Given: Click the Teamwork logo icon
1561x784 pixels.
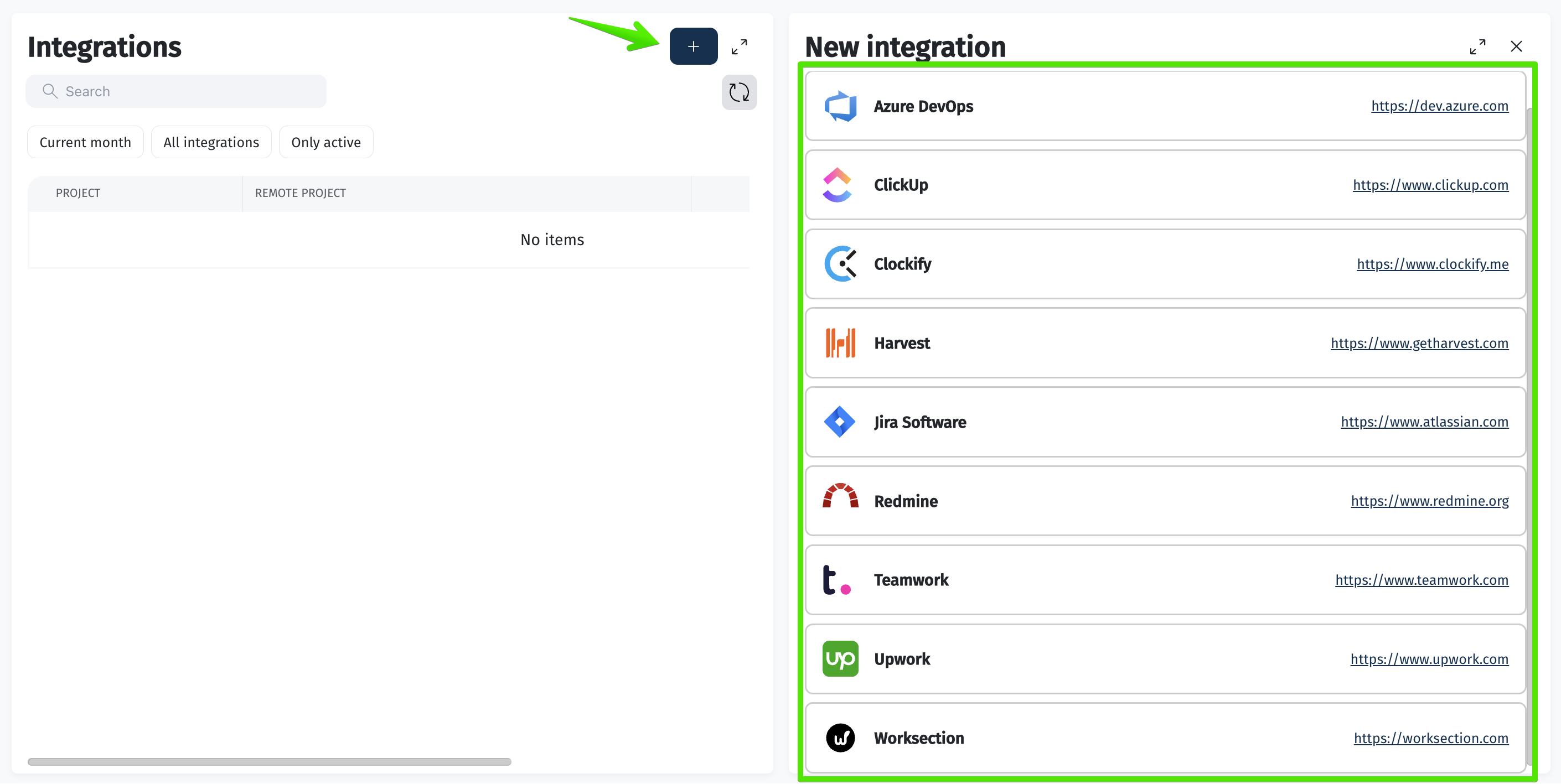Looking at the screenshot, I should 837,580.
